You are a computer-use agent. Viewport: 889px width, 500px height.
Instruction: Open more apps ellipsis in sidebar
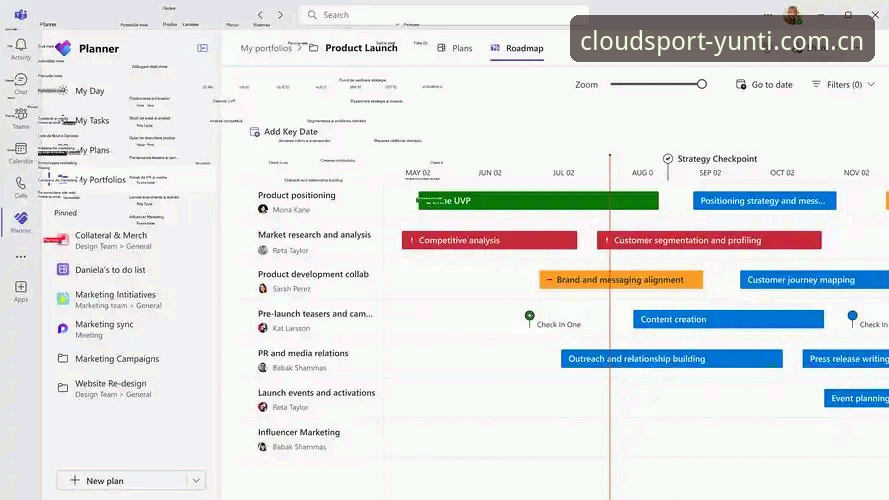click(21, 257)
